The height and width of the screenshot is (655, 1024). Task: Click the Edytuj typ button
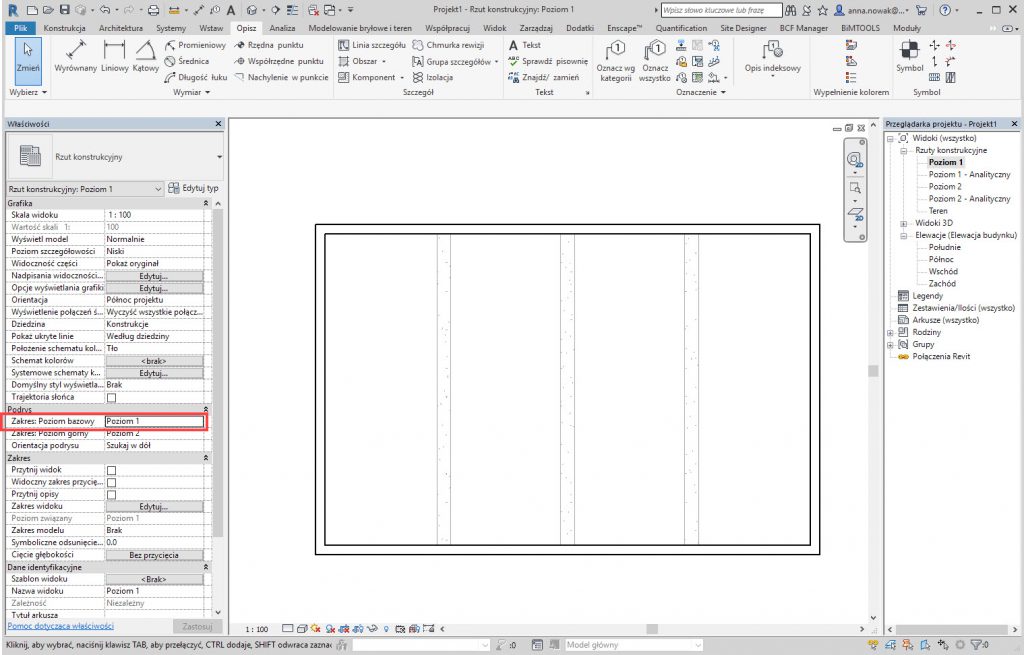pyautogui.click(x=194, y=188)
